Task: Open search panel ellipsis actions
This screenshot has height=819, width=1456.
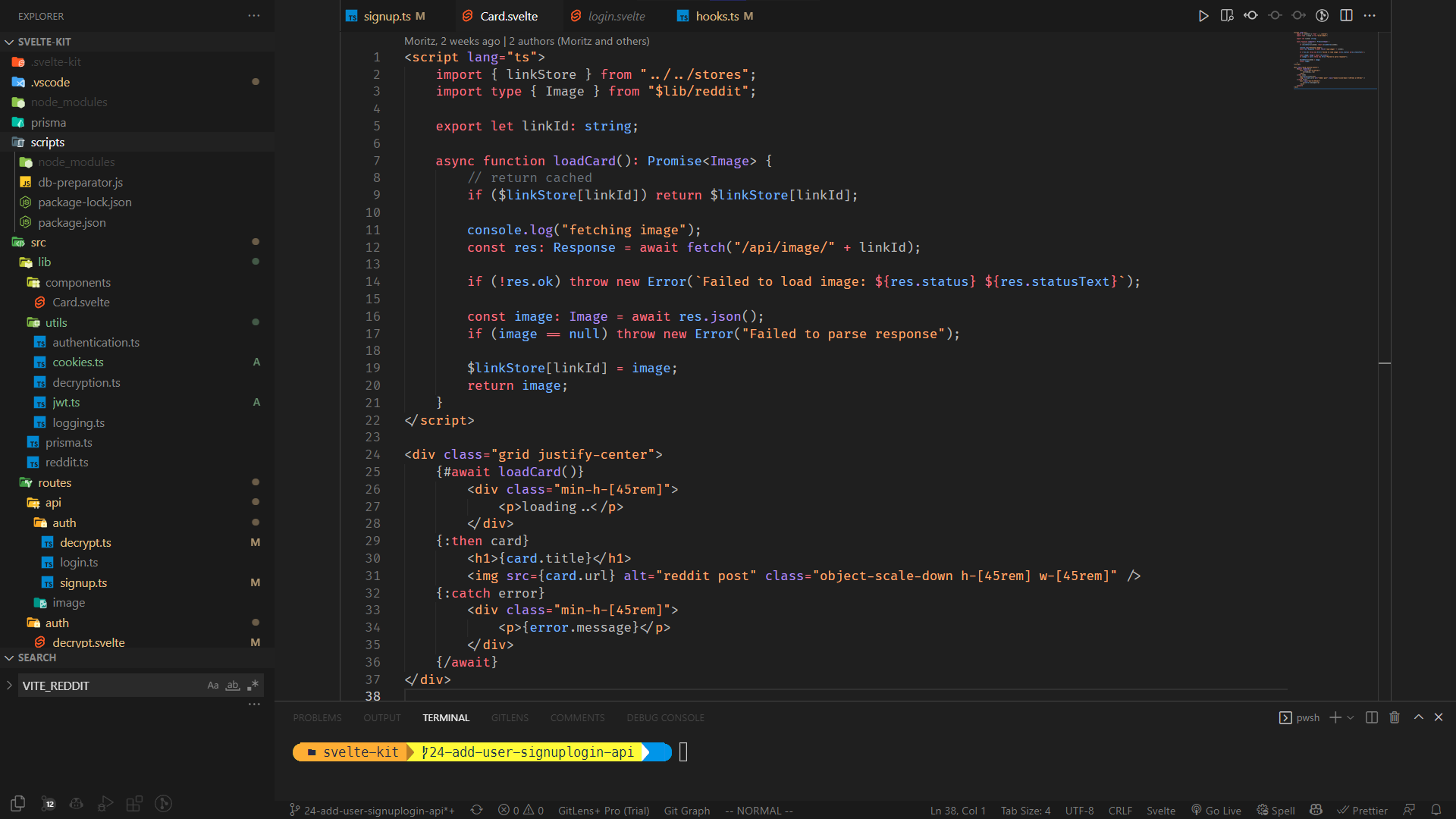Action: [254, 704]
